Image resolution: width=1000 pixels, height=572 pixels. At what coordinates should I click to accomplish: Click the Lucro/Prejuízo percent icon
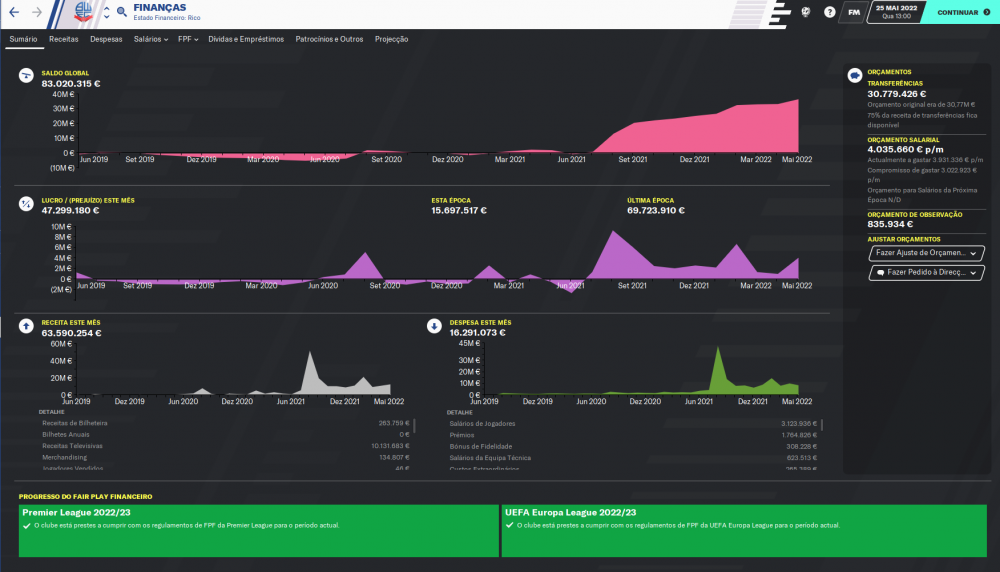click(x=26, y=203)
